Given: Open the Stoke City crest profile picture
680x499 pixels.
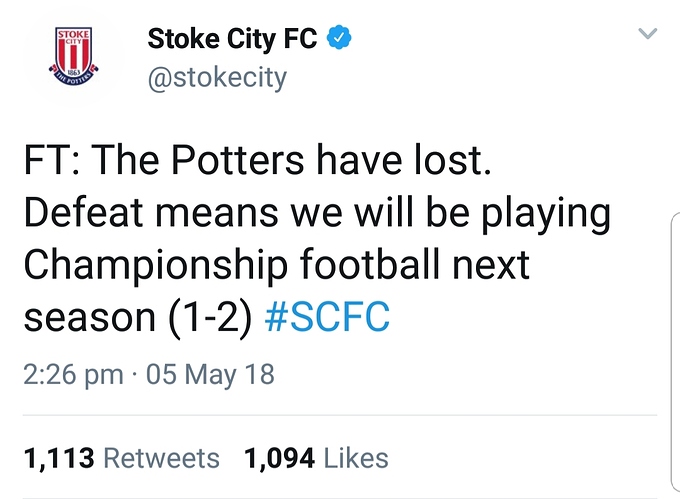Looking at the screenshot, I should tap(73, 56).
